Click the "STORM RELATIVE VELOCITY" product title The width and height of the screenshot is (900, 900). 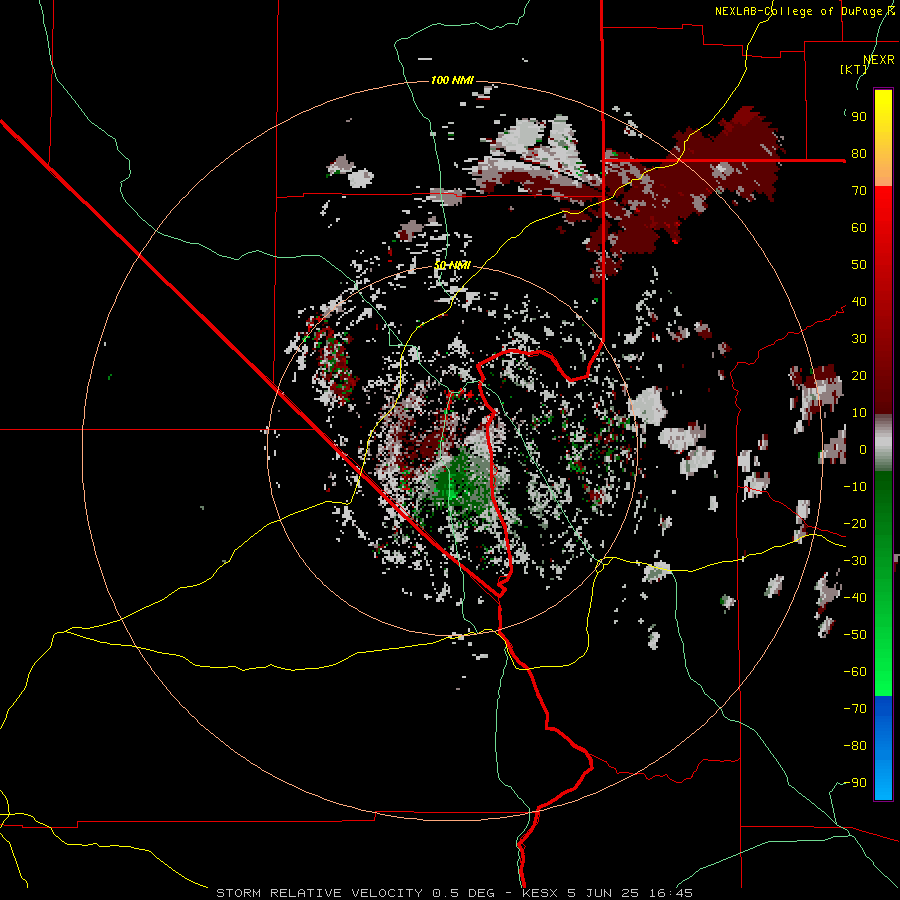click(319, 893)
